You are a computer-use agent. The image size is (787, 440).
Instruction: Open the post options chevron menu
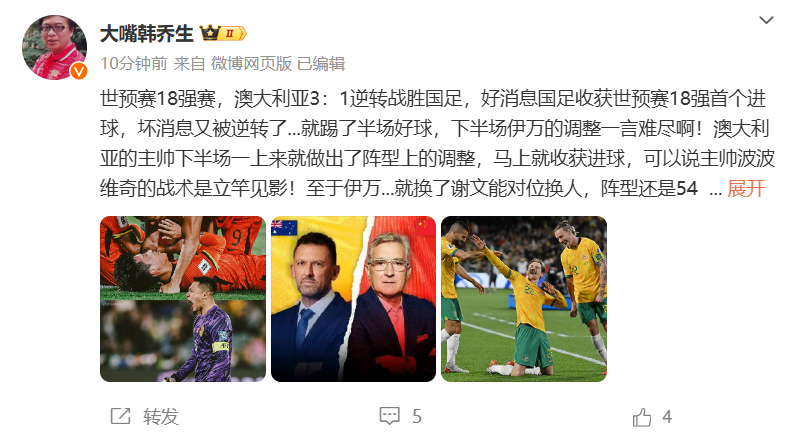tap(766, 20)
